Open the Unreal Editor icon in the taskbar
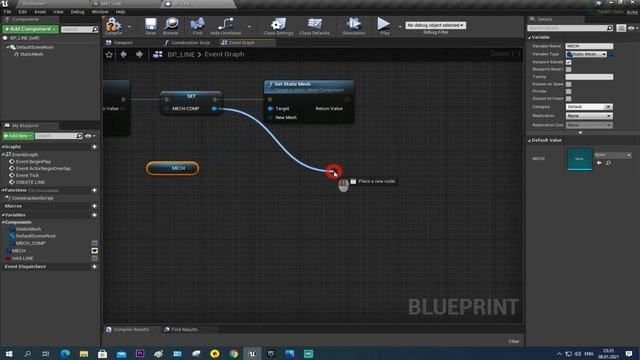 pos(252,353)
